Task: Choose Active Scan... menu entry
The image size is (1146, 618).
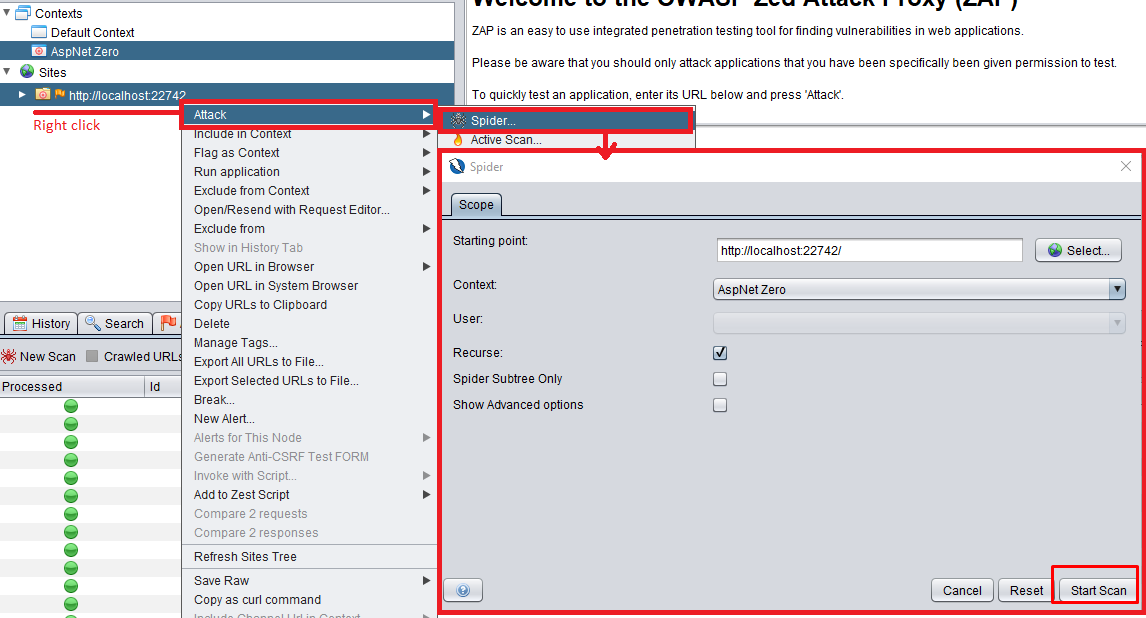Action: coord(566,140)
